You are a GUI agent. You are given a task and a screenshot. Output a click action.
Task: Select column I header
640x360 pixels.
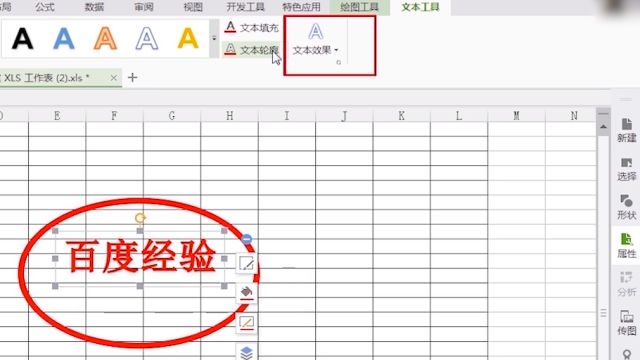tap(287, 116)
